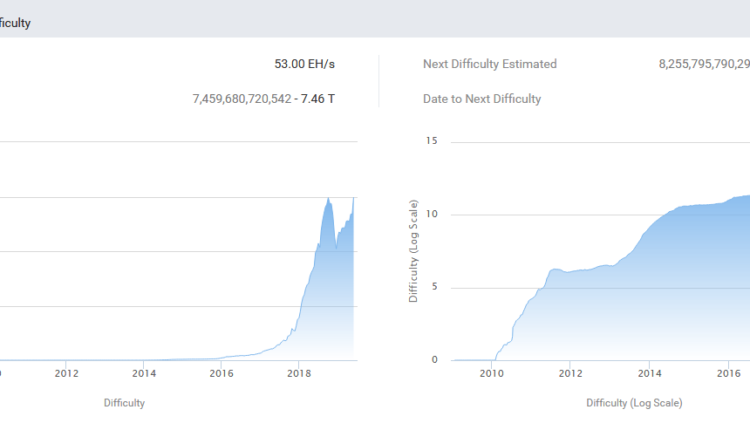Click the 10 value on the log chart y-axis
Image resolution: width=750 pixels, height=430 pixels.
(x=432, y=214)
